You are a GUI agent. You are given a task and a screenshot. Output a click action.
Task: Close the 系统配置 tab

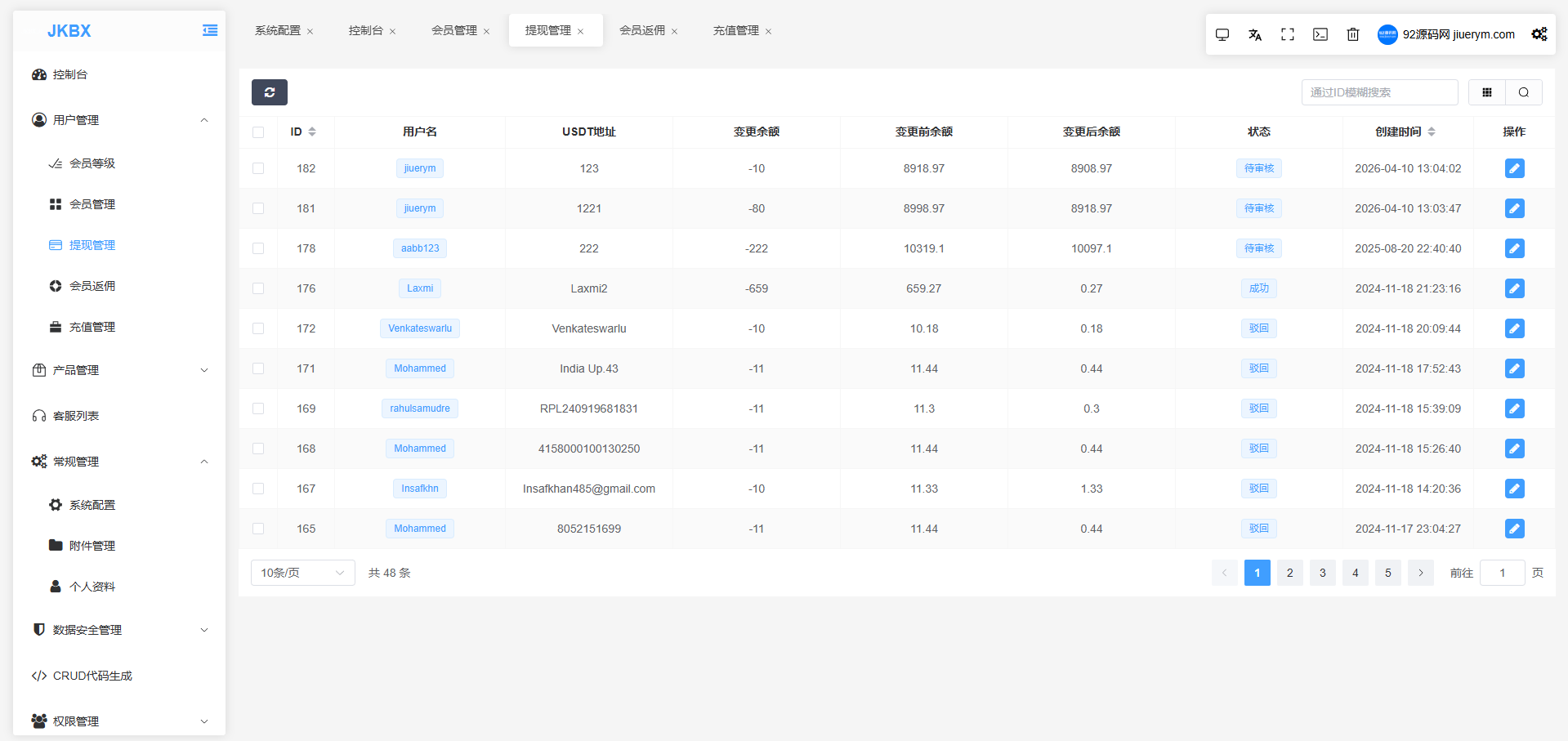click(x=310, y=31)
